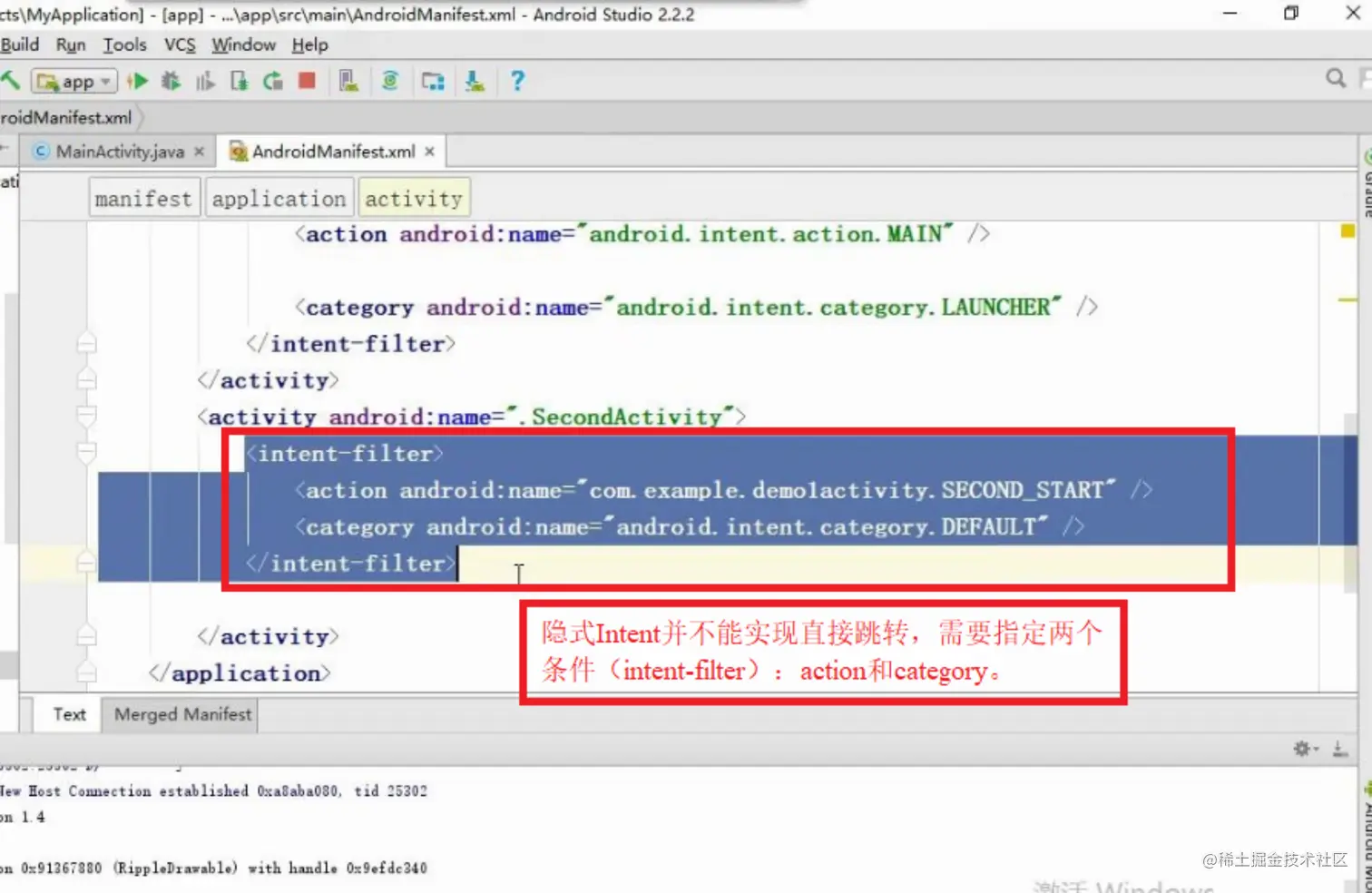Screen dimensions: 1372x893
Task: Close the AndroidManifest.xml tab
Action: click(x=430, y=152)
